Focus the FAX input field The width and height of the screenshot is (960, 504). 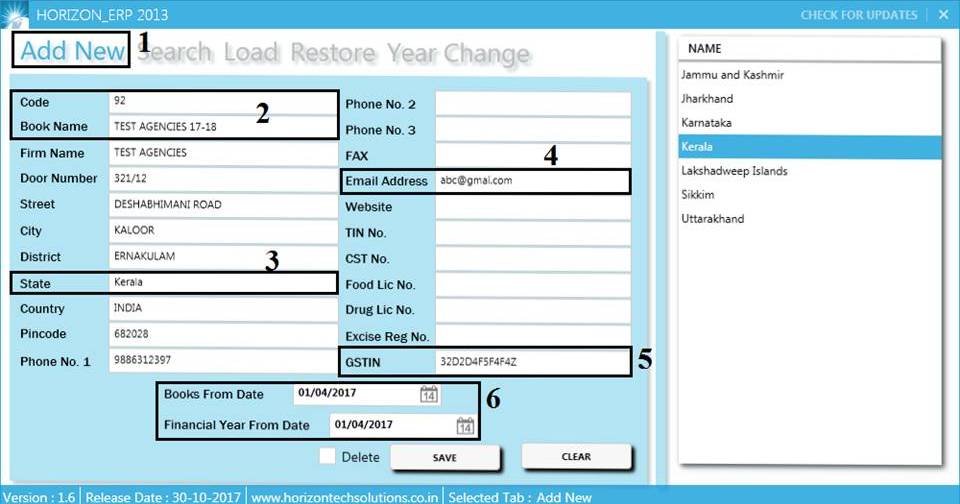point(533,156)
